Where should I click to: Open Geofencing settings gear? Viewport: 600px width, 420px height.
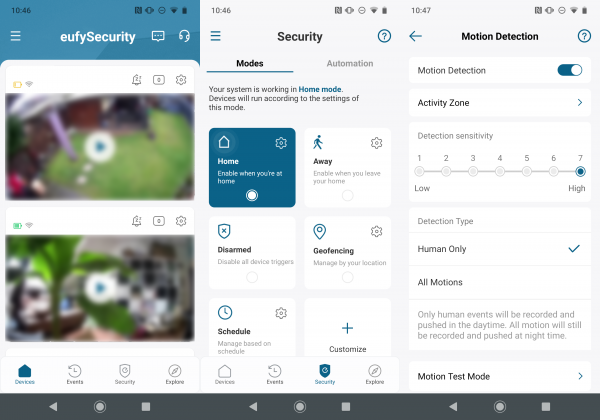tap(377, 231)
